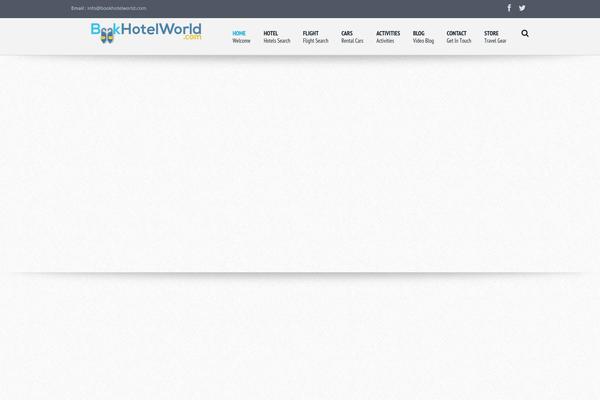The image size is (600, 400).
Task: Open the Store Travel Gear page
Action: point(495,37)
